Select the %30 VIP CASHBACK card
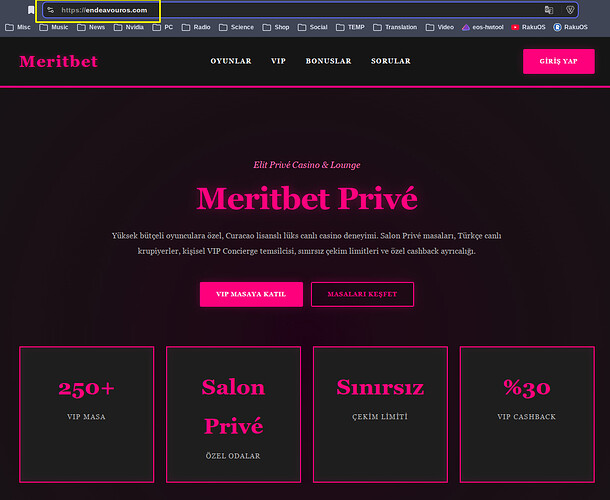 [x=527, y=414]
